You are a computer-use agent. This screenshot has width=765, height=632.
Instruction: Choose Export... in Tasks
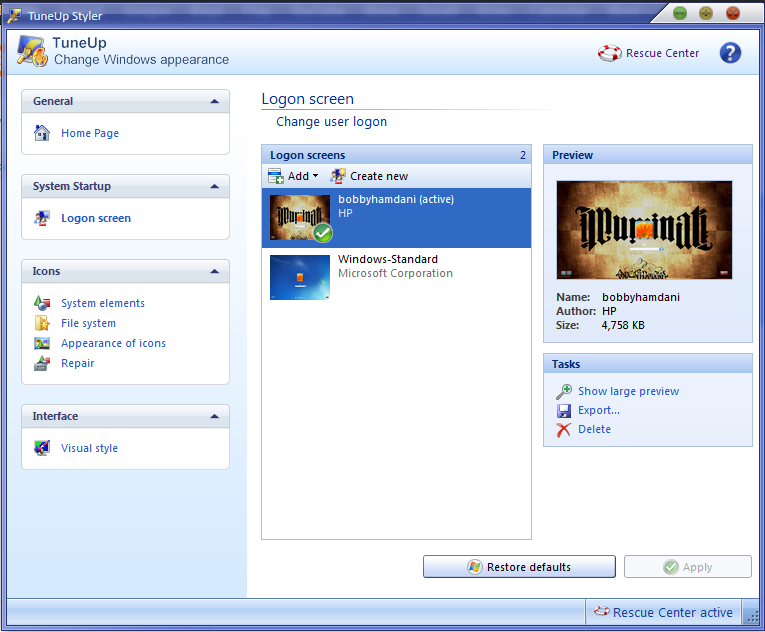click(x=599, y=410)
